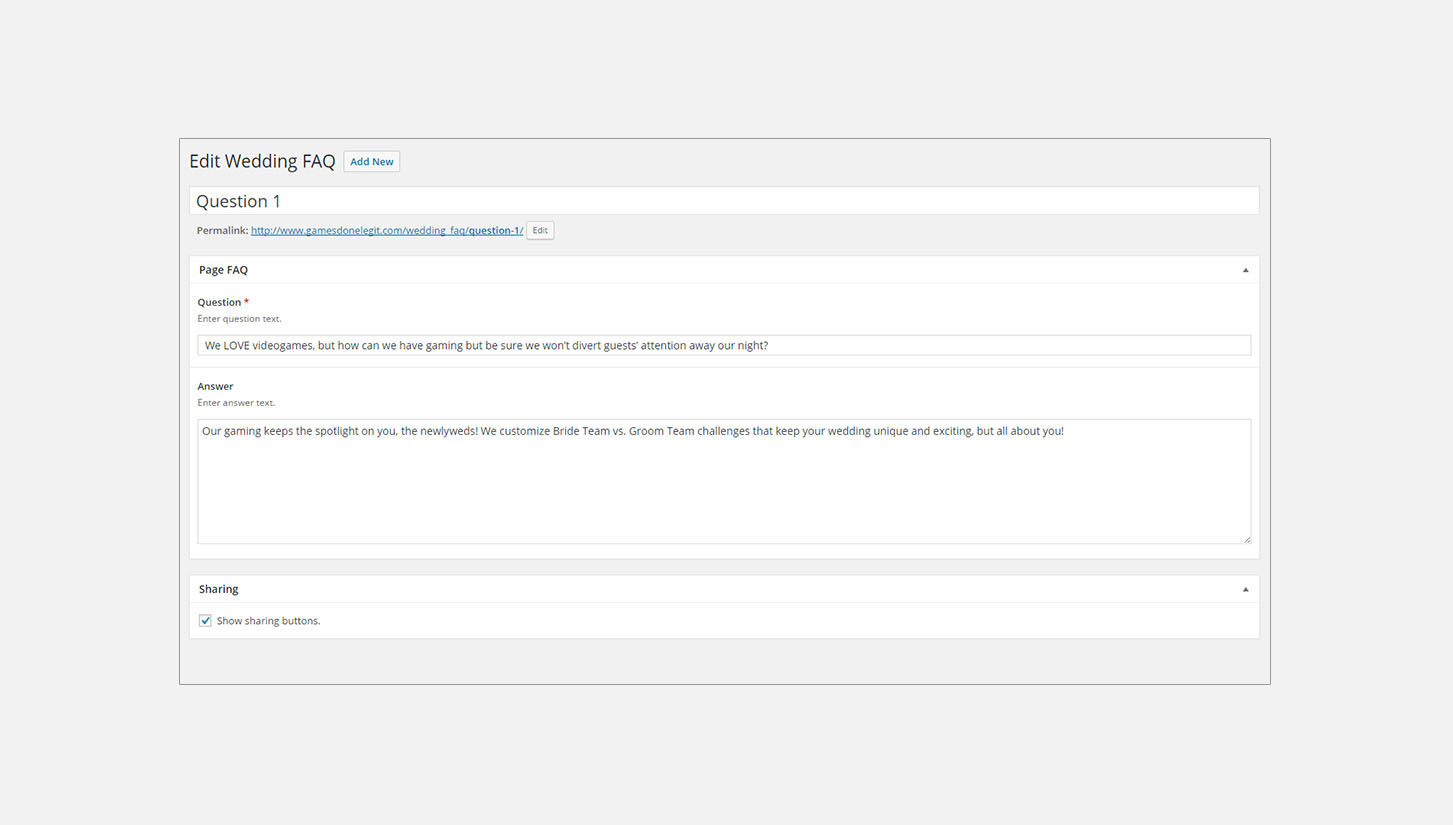The height and width of the screenshot is (825, 1453).
Task: Click the Edit Wedding FAQ page heading
Action: [x=262, y=161]
